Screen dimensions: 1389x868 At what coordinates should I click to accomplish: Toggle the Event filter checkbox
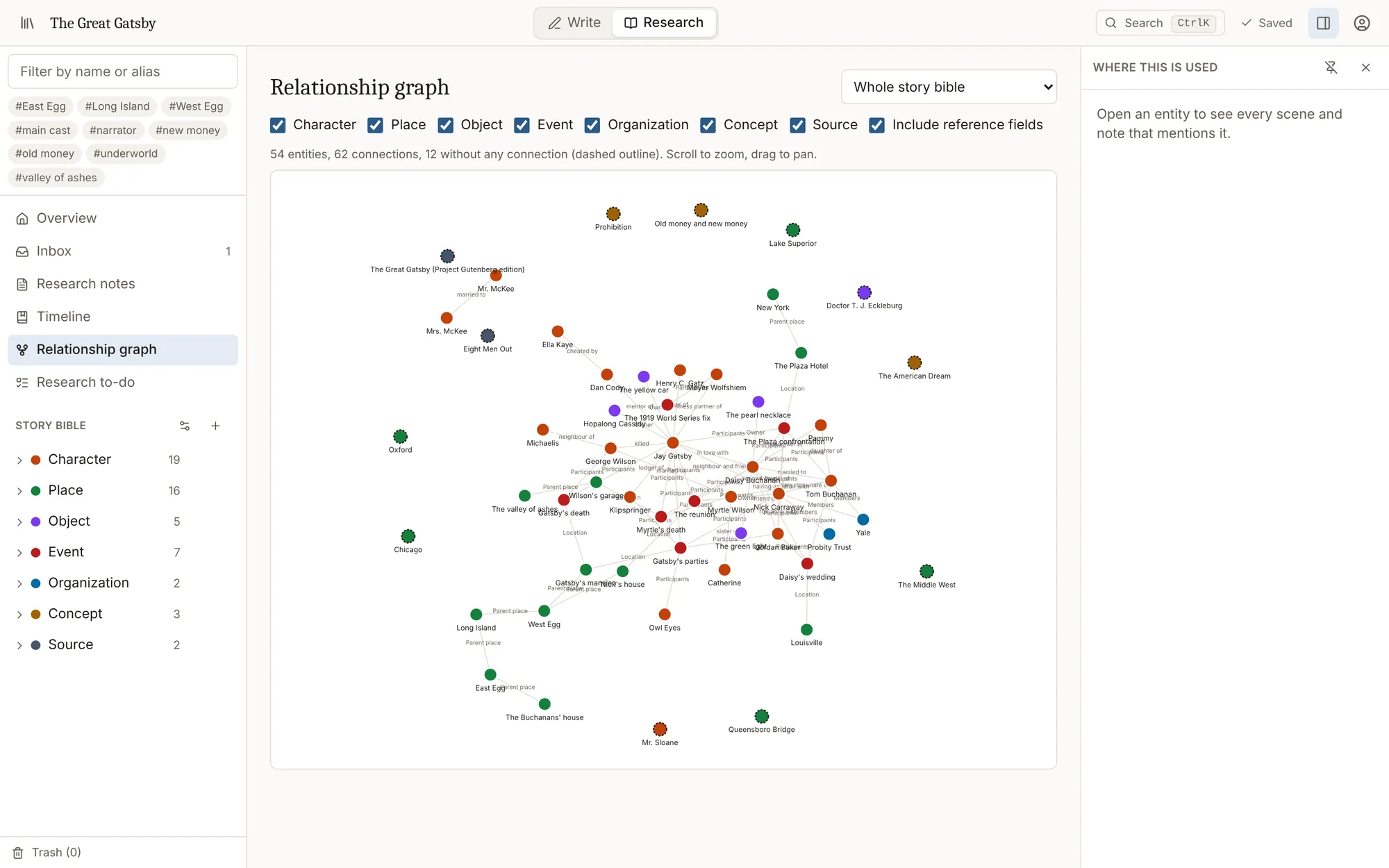click(x=522, y=125)
